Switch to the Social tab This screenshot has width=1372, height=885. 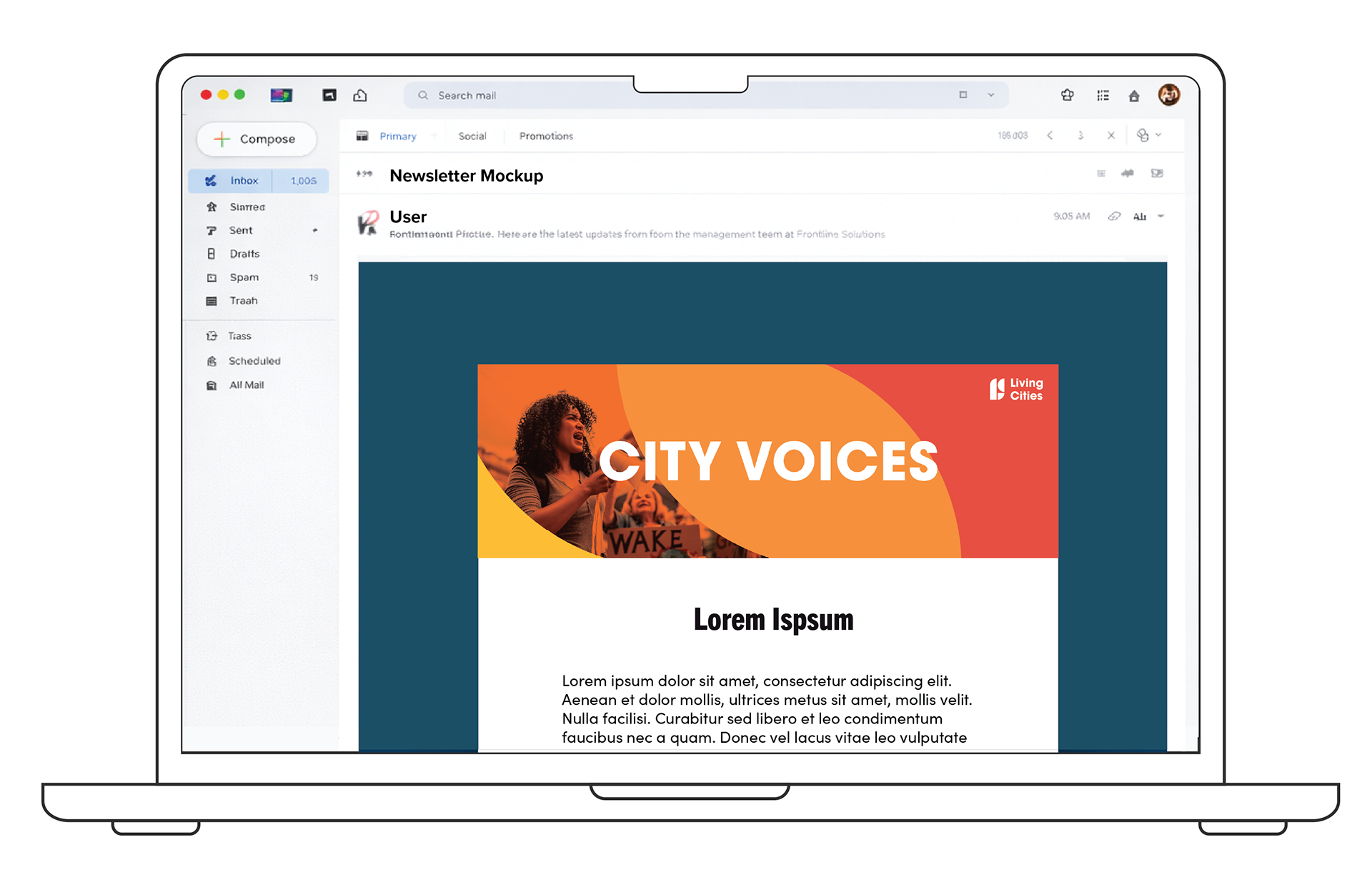pyautogui.click(x=472, y=136)
